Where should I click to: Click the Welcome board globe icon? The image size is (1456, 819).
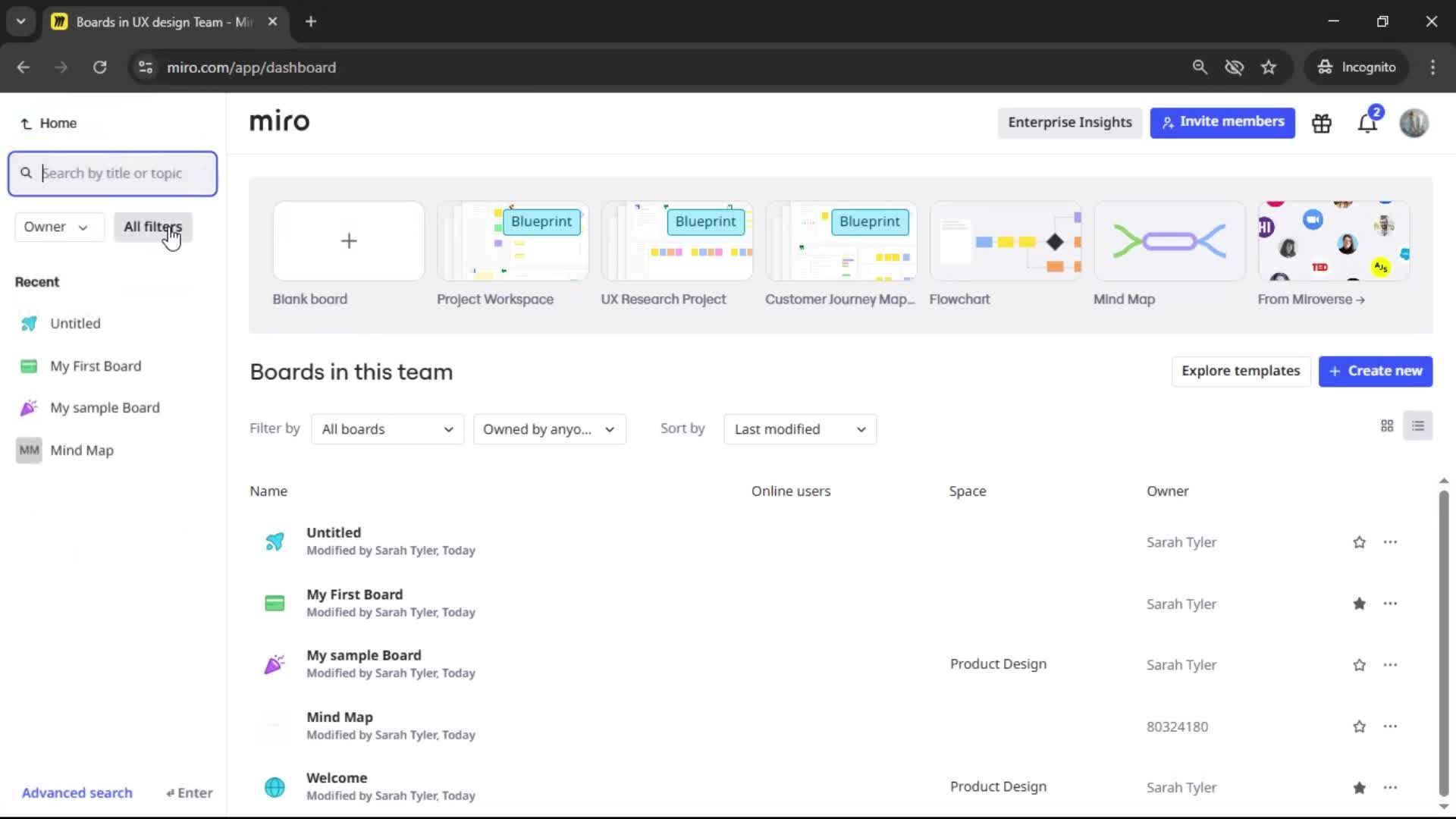pos(275,787)
